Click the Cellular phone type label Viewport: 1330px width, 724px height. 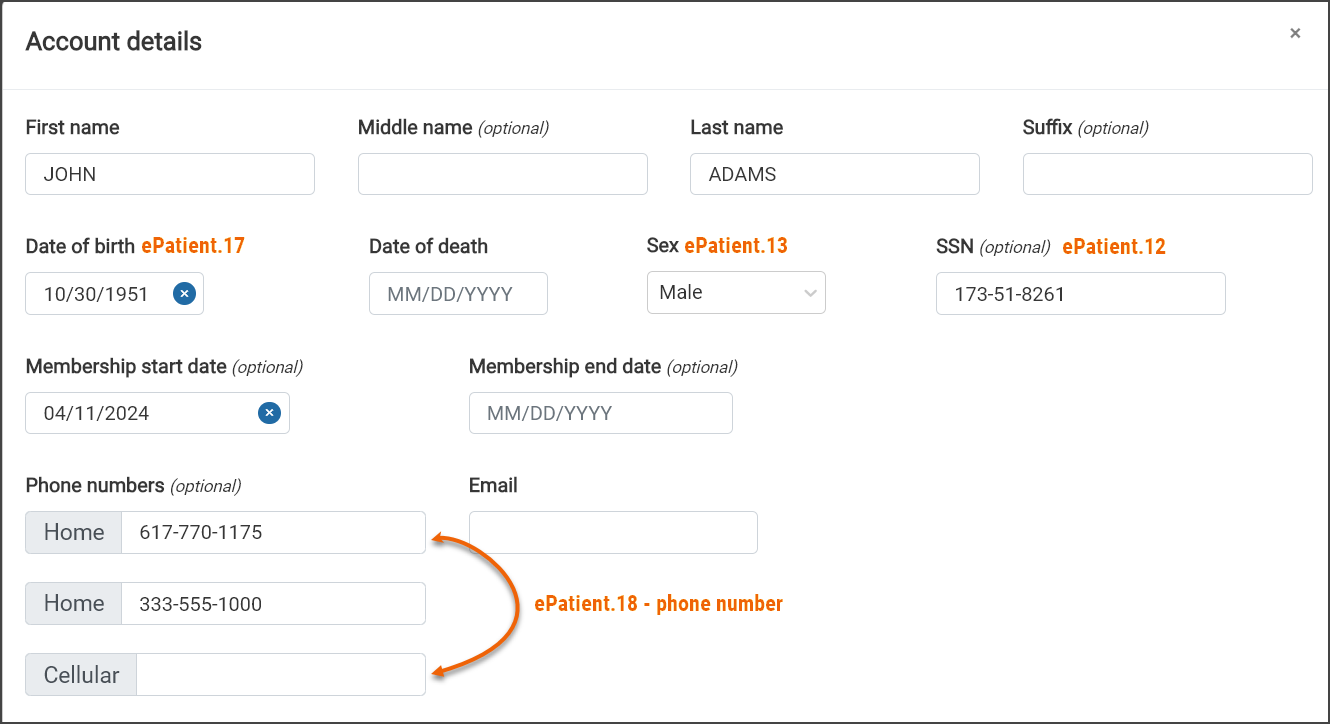coord(81,675)
